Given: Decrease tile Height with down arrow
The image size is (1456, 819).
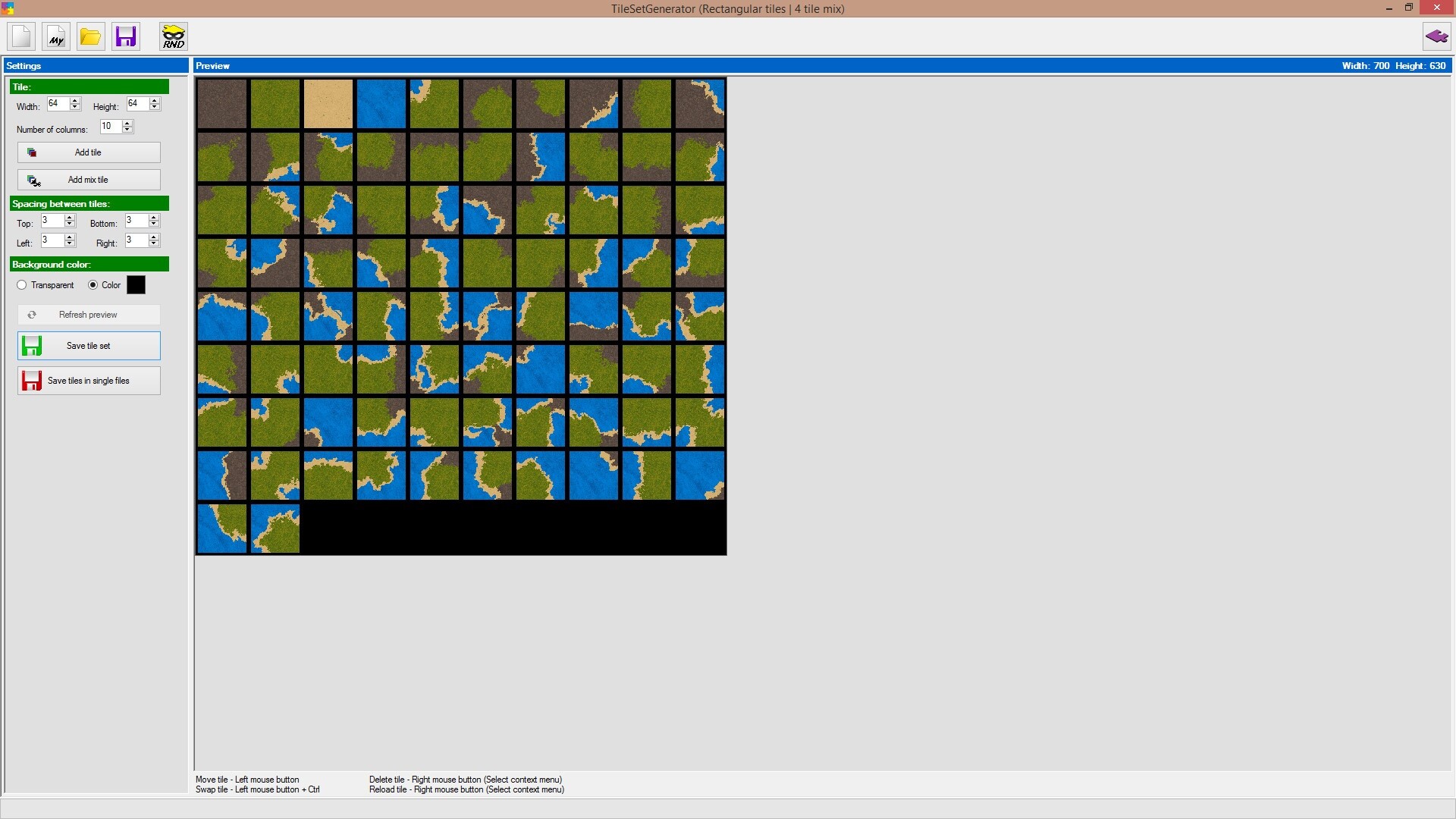Looking at the screenshot, I should click(x=155, y=108).
